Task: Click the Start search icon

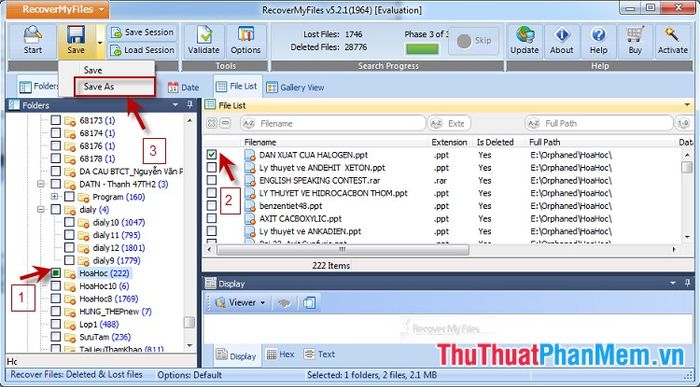Action: click(33, 35)
